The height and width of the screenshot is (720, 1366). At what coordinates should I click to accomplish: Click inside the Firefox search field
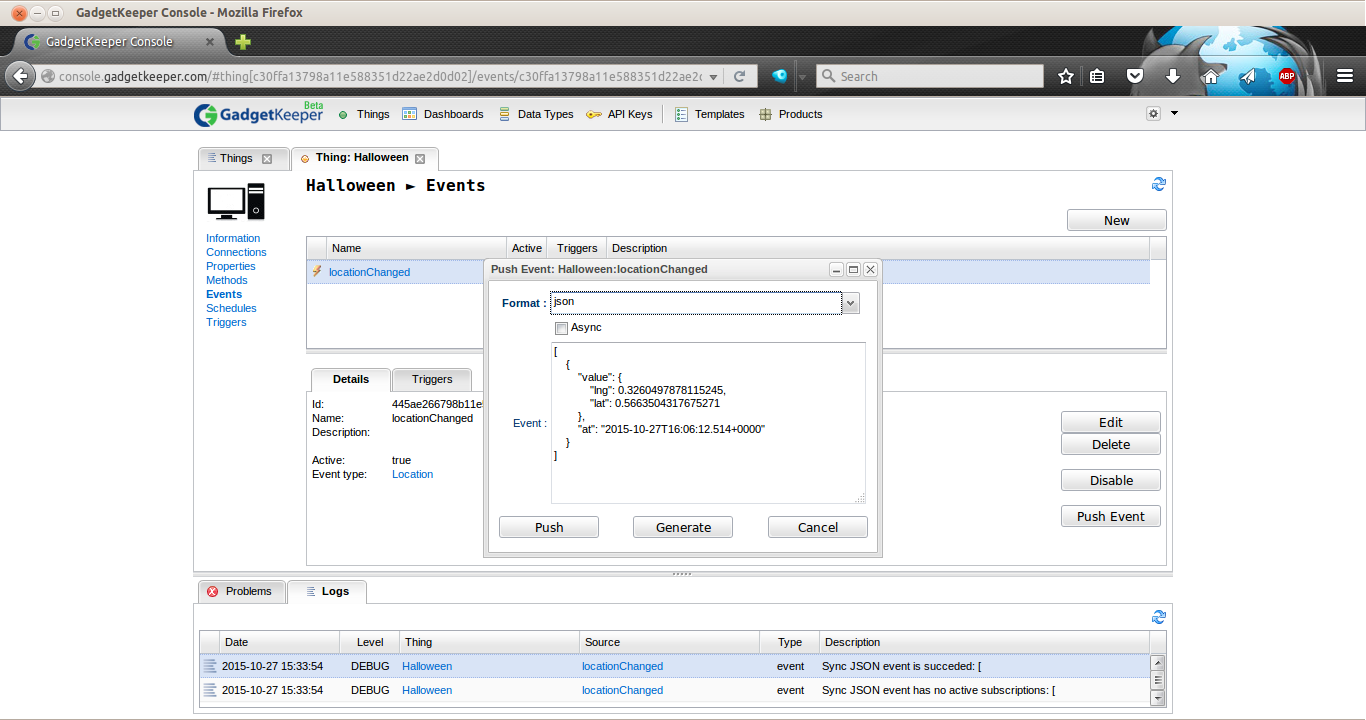pyautogui.click(x=930, y=75)
